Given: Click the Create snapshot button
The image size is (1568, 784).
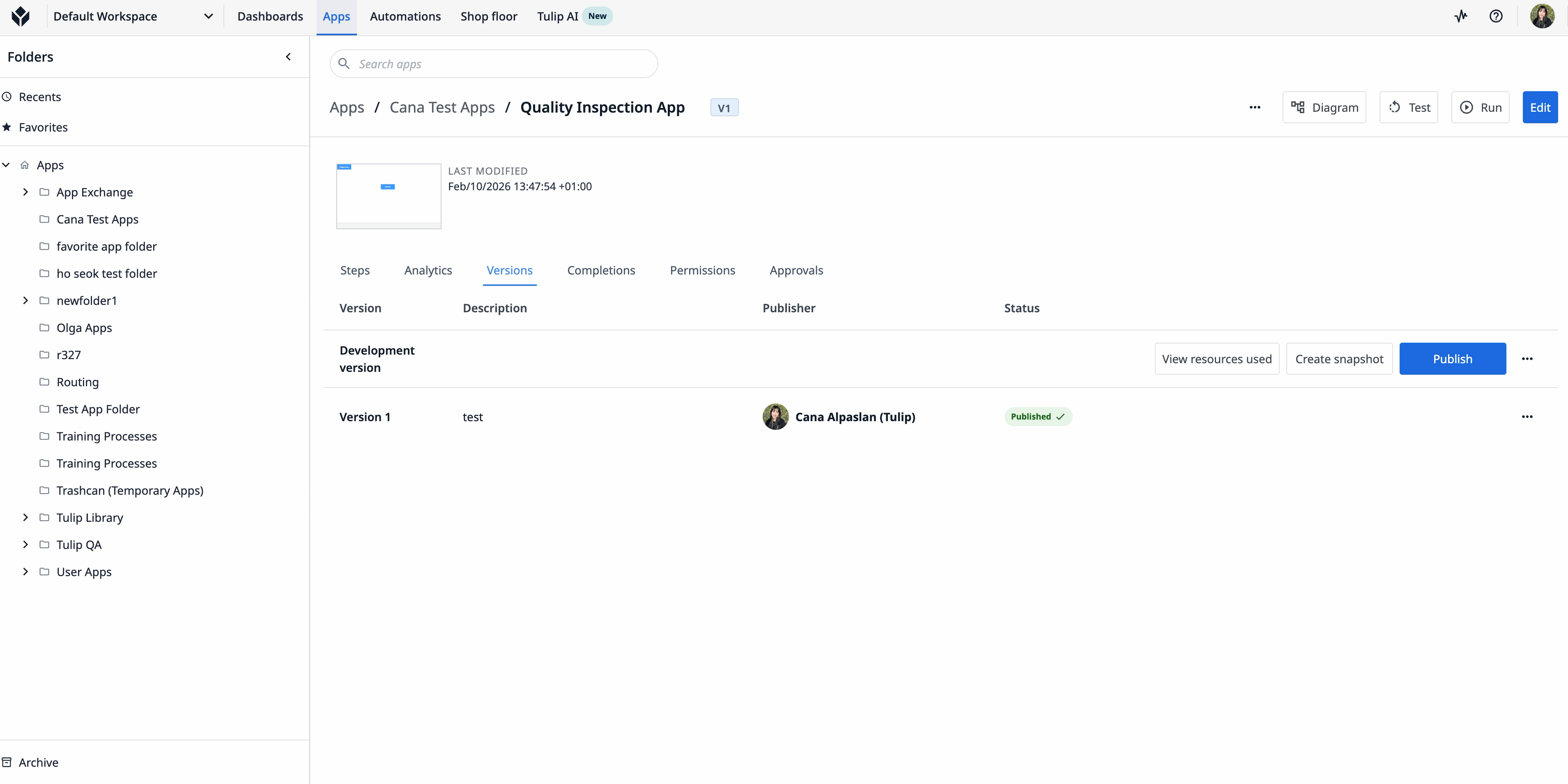Looking at the screenshot, I should tap(1338, 359).
